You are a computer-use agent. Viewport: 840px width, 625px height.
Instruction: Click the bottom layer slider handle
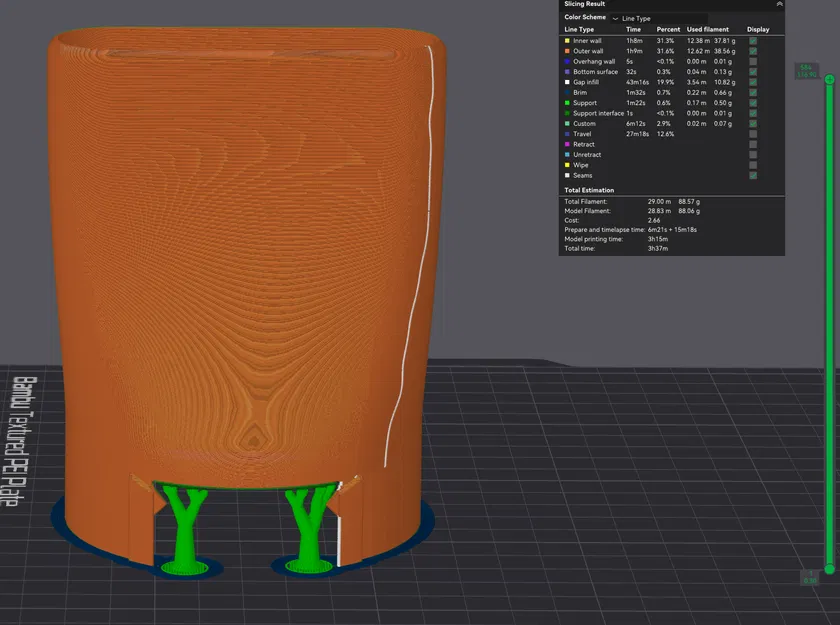point(829,569)
